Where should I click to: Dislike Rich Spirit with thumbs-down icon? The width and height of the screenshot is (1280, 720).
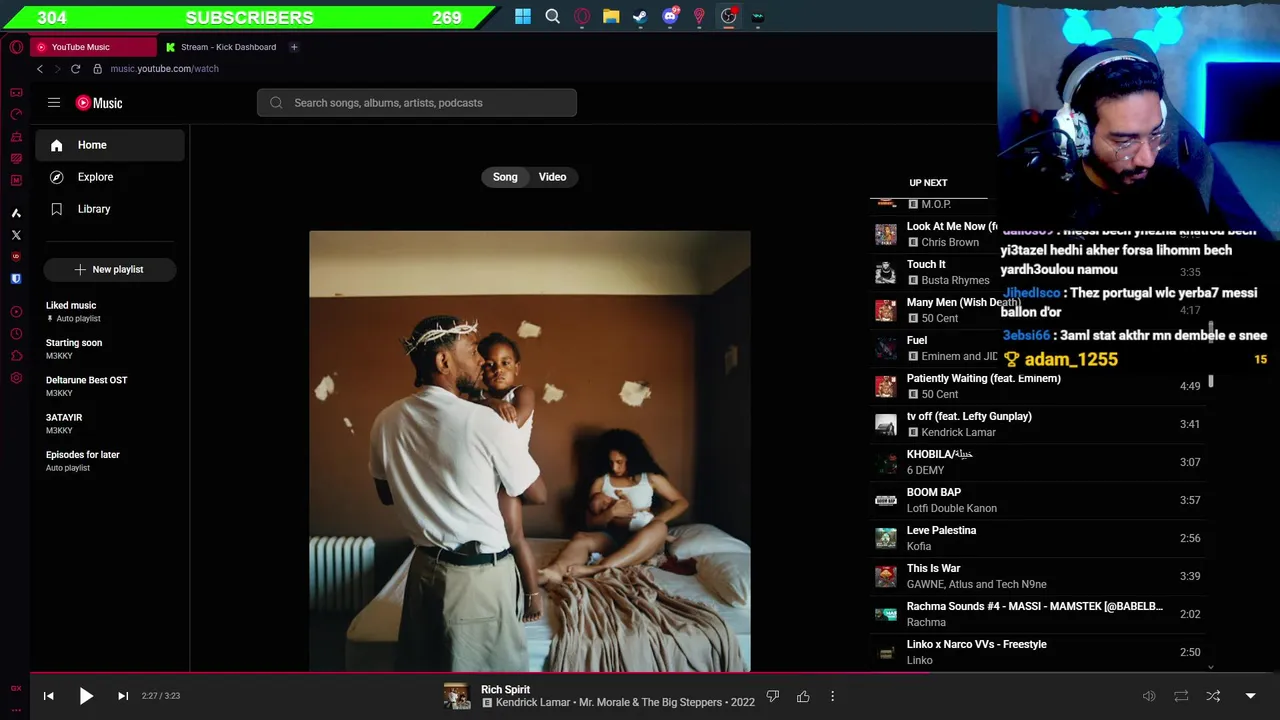pyautogui.click(x=773, y=696)
